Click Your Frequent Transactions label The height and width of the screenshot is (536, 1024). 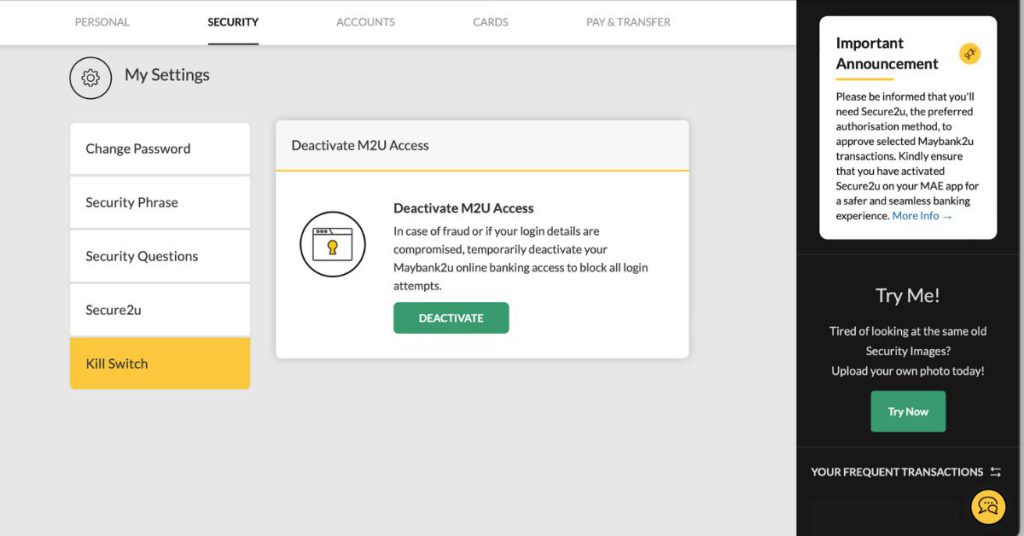(897, 472)
